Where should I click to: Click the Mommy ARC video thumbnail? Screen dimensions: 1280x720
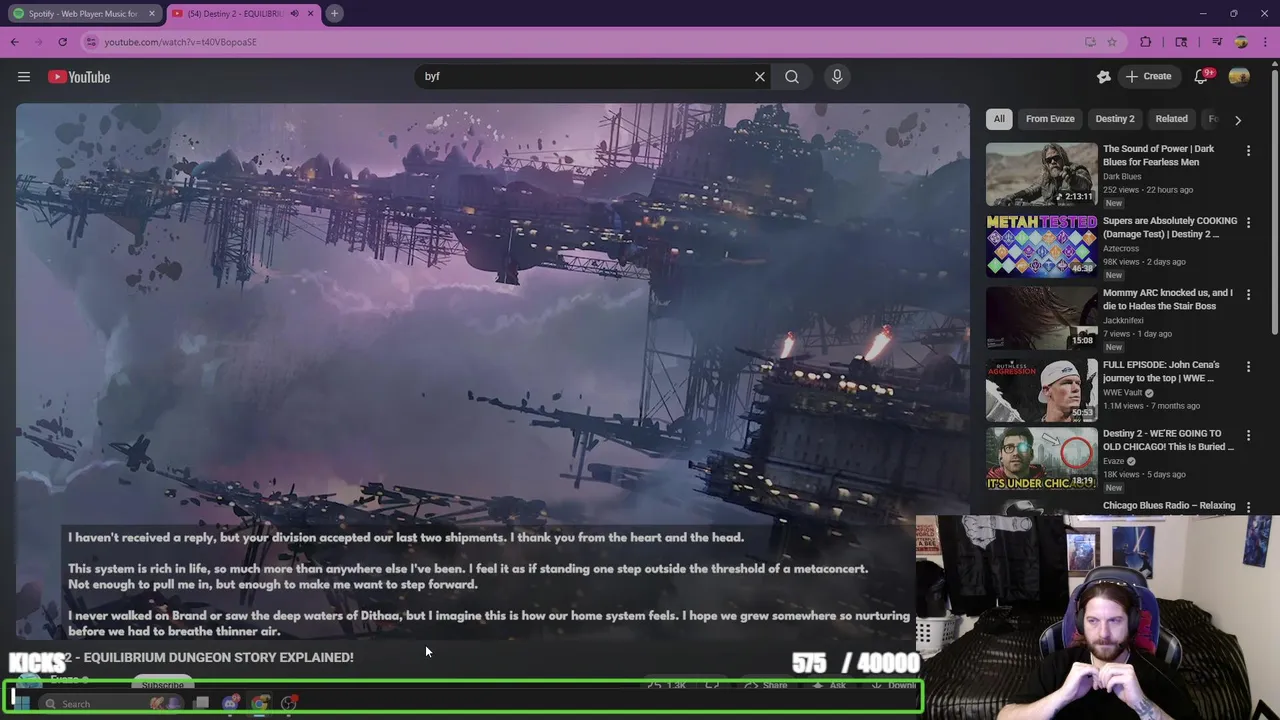click(x=1041, y=318)
